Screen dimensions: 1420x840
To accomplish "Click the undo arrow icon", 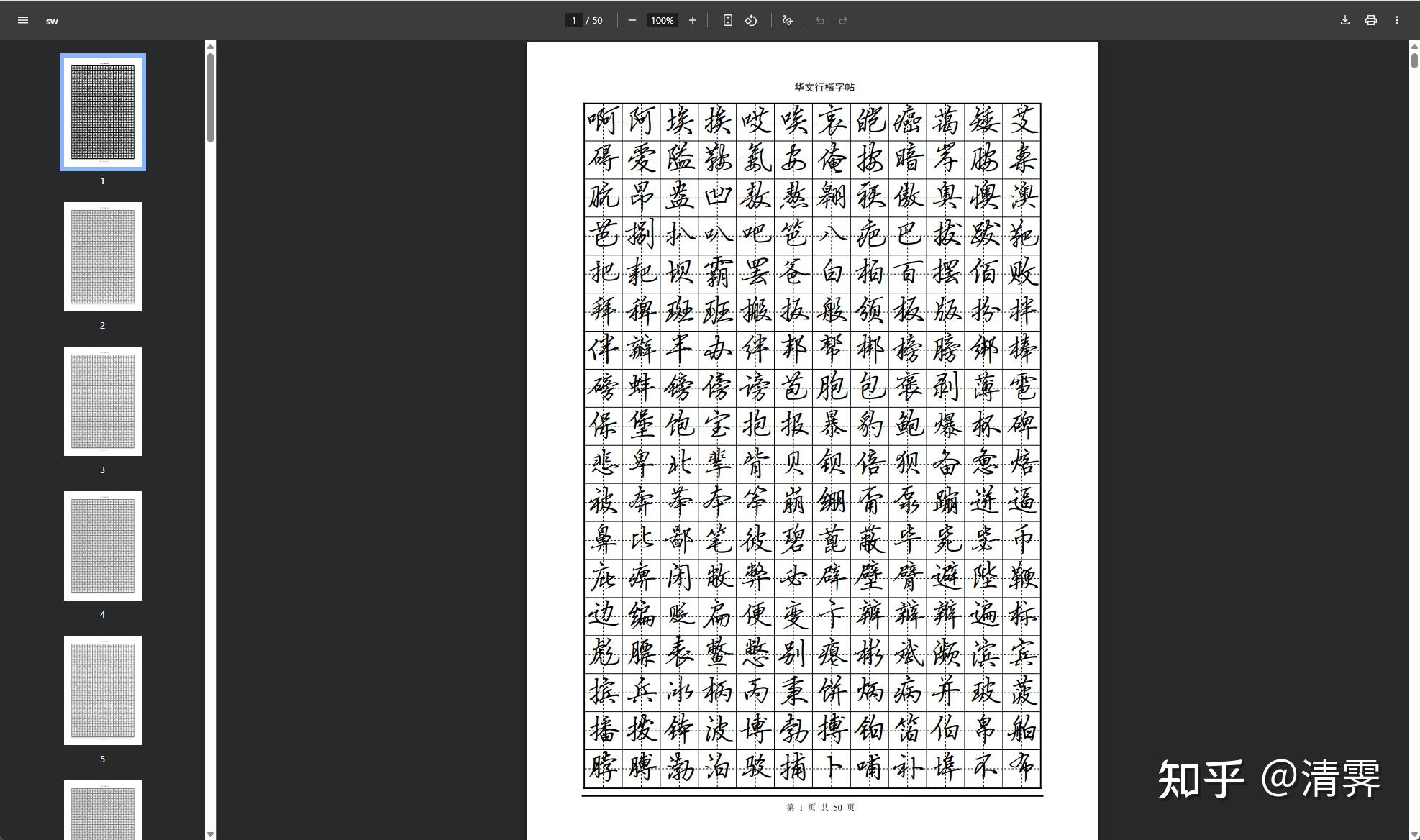I will (820, 20).
